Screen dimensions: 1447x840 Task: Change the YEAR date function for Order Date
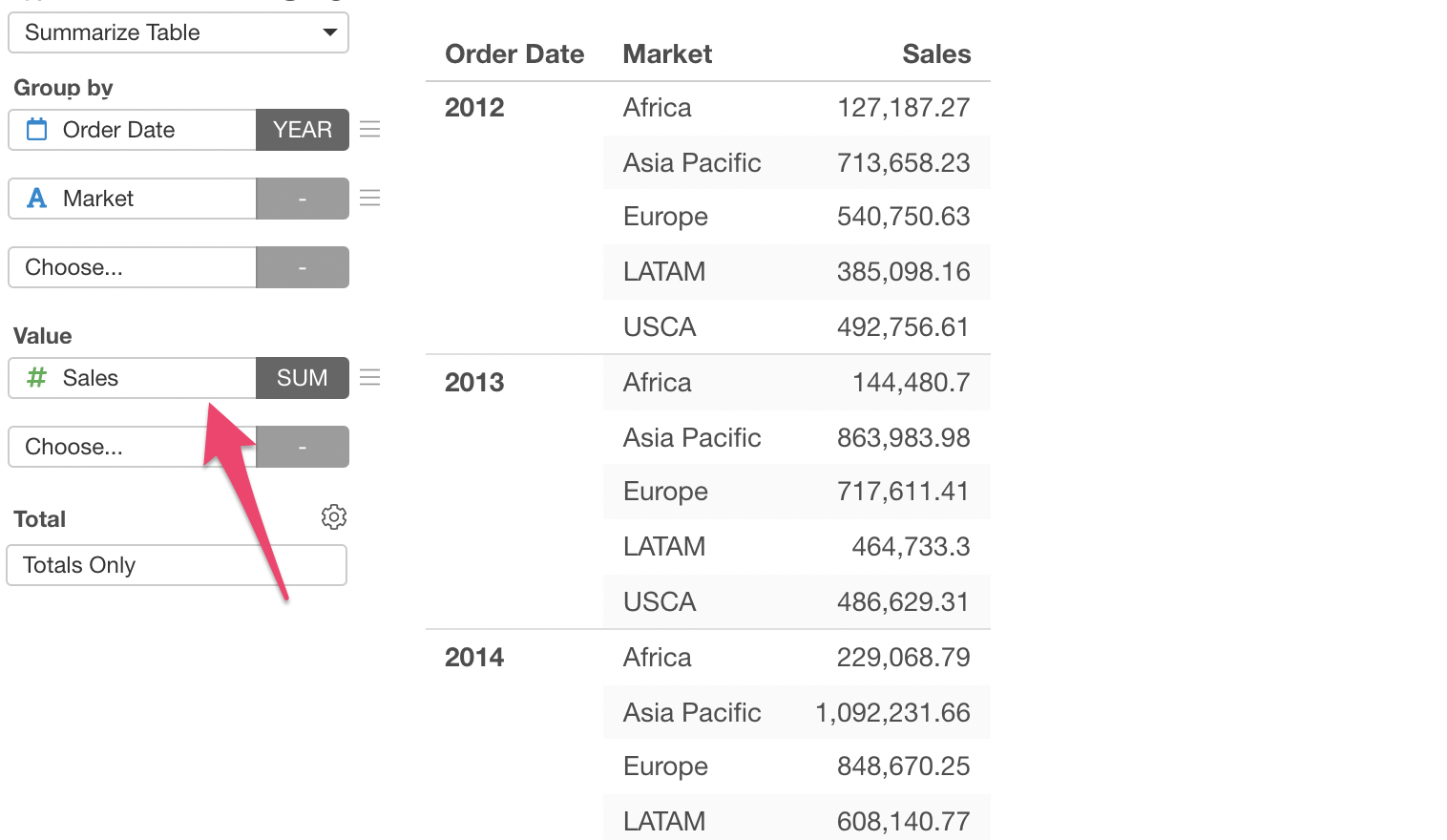(302, 130)
